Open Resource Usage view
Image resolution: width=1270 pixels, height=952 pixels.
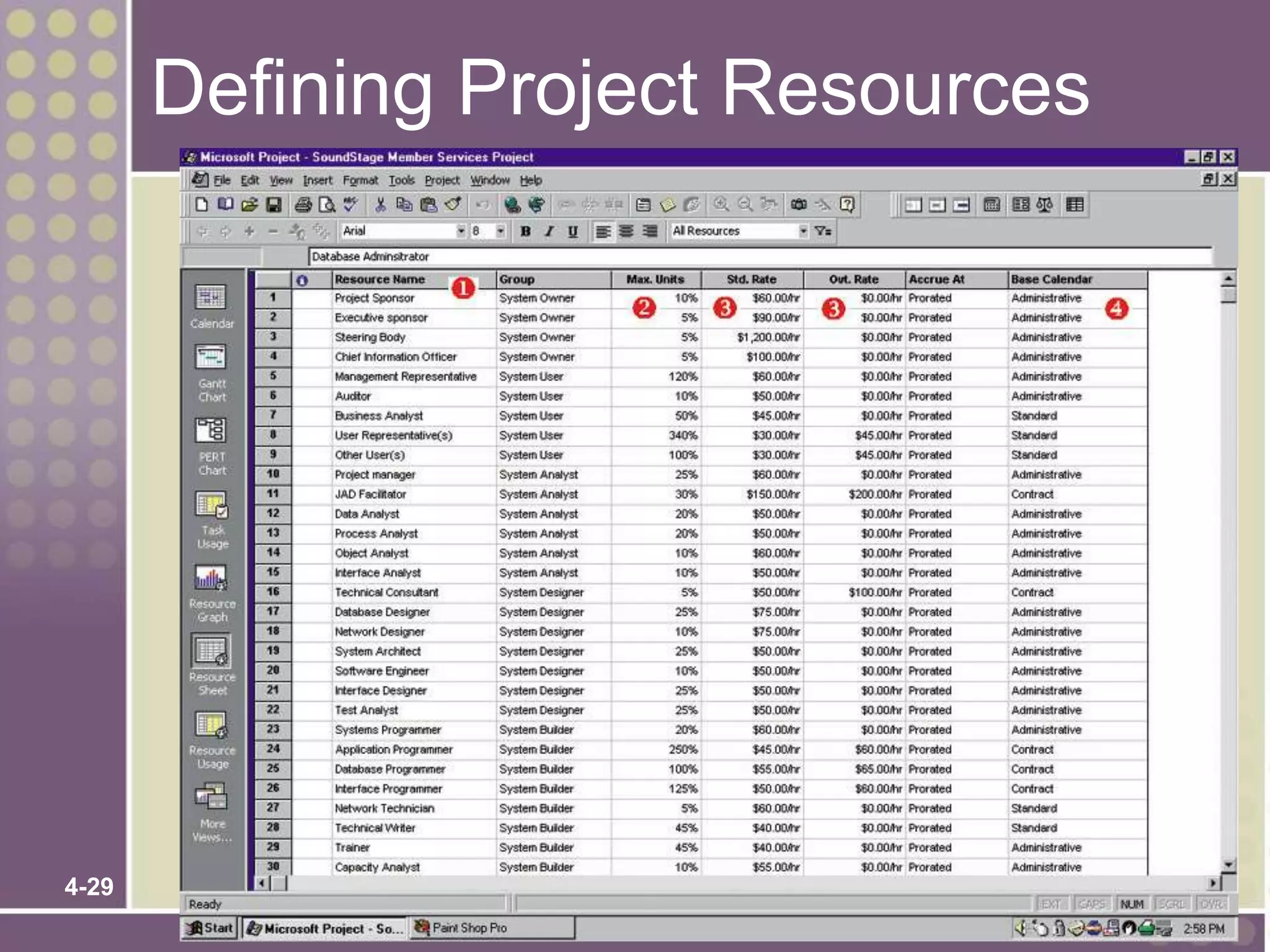pyautogui.click(x=211, y=725)
